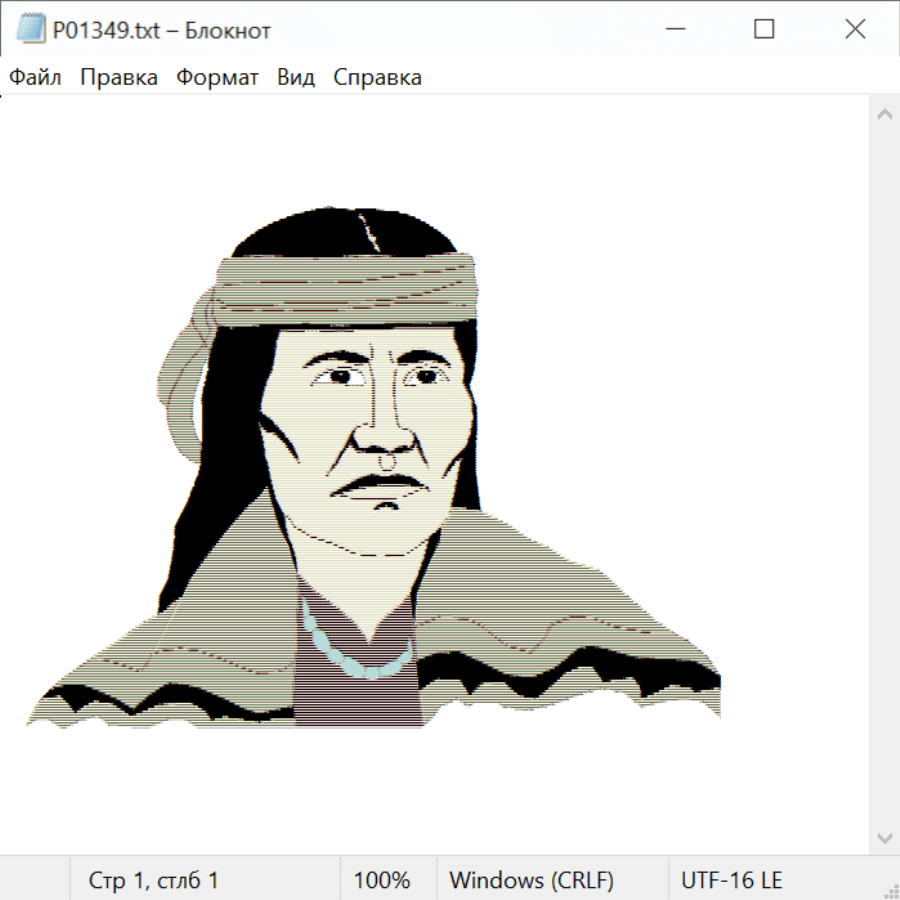Minimize the Блокнот window
Viewport: 900px width, 900px height.
pos(673,30)
